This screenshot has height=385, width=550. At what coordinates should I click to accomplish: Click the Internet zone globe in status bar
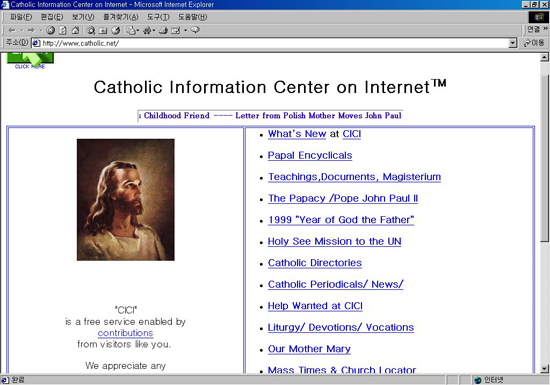coord(477,380)
